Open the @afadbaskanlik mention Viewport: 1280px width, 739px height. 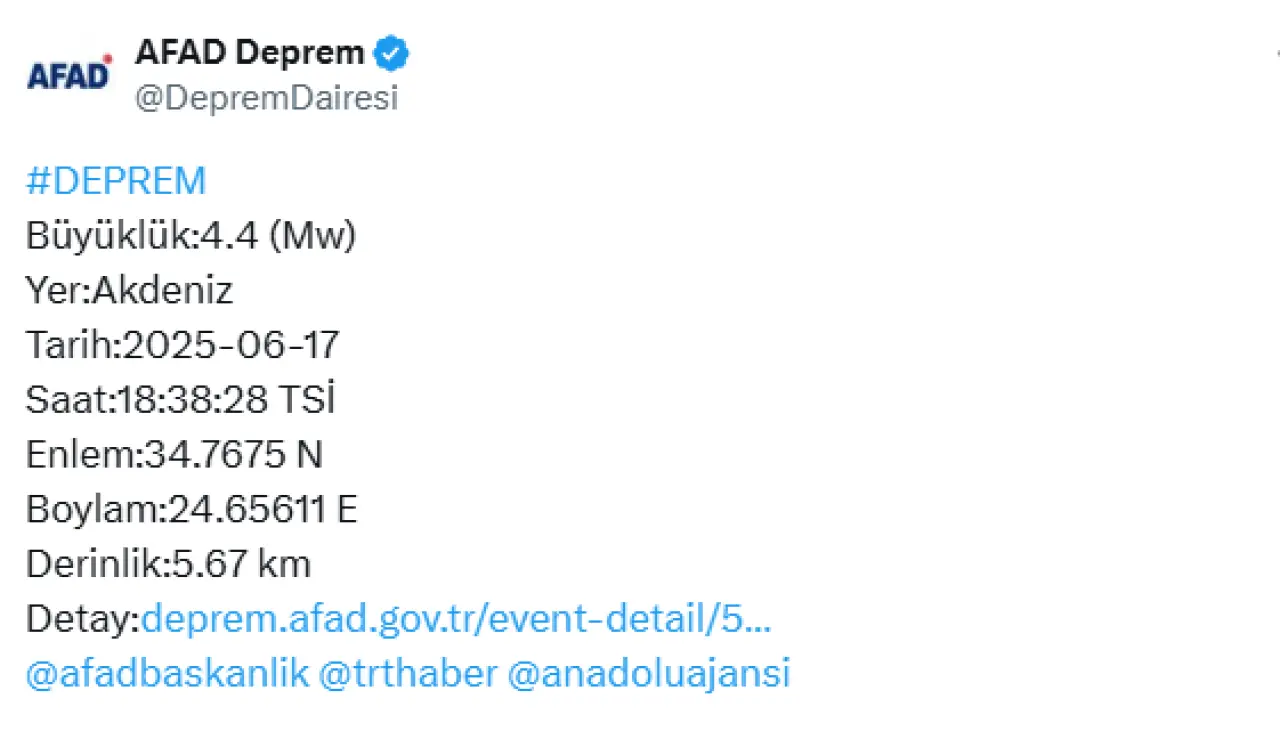pyautogui.click(x=167, y=673)
